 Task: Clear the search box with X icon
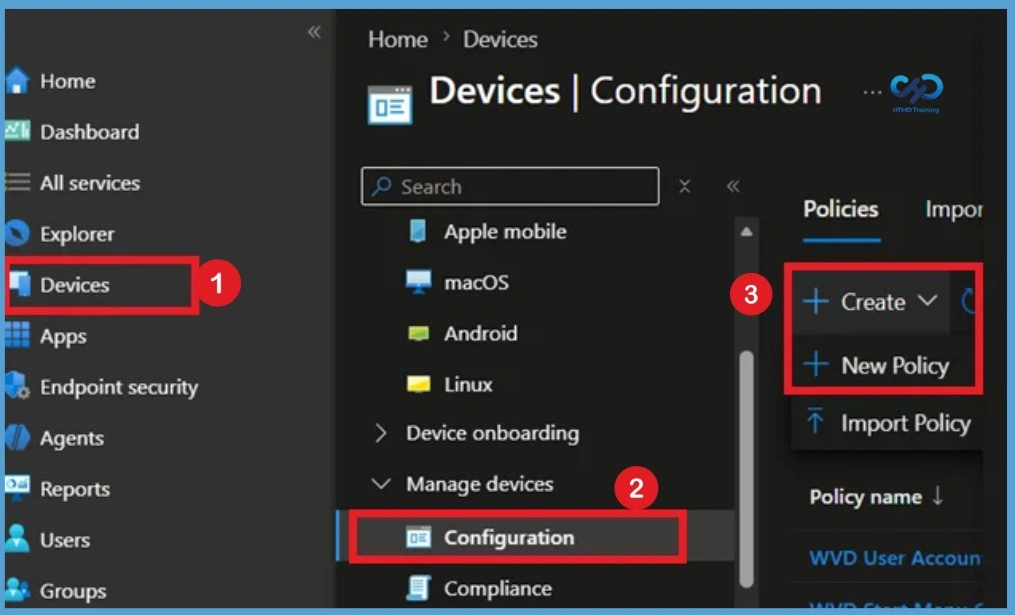click(684, 186)
